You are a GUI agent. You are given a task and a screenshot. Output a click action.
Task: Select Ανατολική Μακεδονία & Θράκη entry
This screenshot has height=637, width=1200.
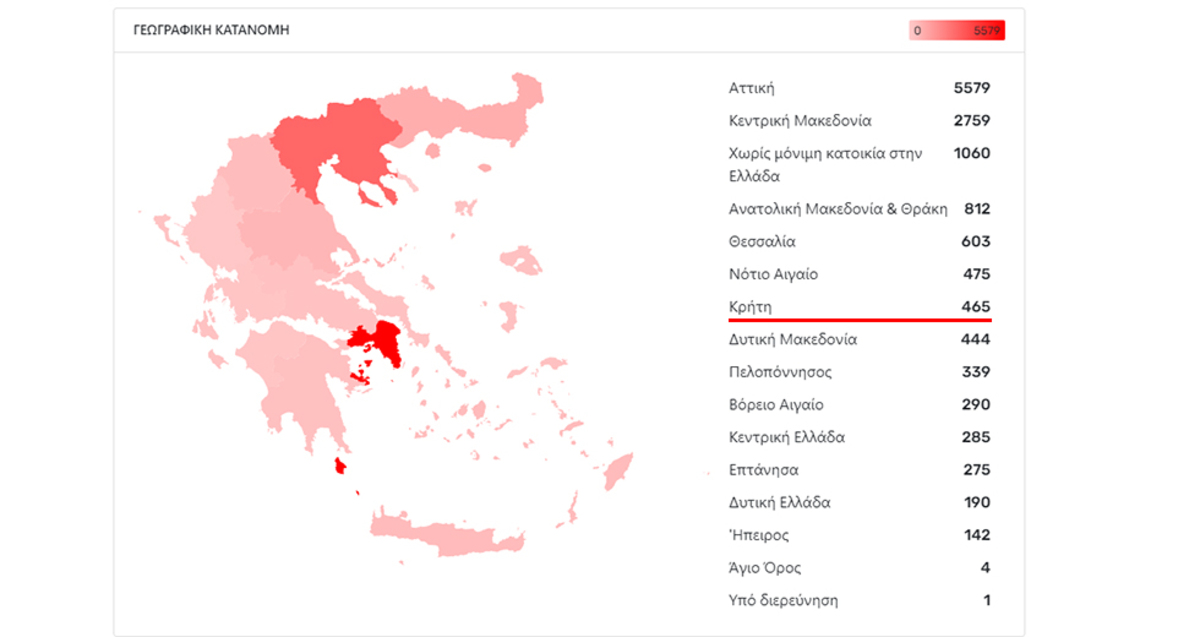point(859,209)
